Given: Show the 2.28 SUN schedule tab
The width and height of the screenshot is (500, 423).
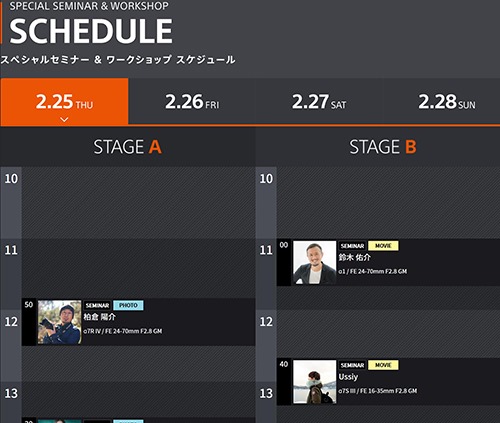Looking at the screenshot, I should (x=447, y=101).
